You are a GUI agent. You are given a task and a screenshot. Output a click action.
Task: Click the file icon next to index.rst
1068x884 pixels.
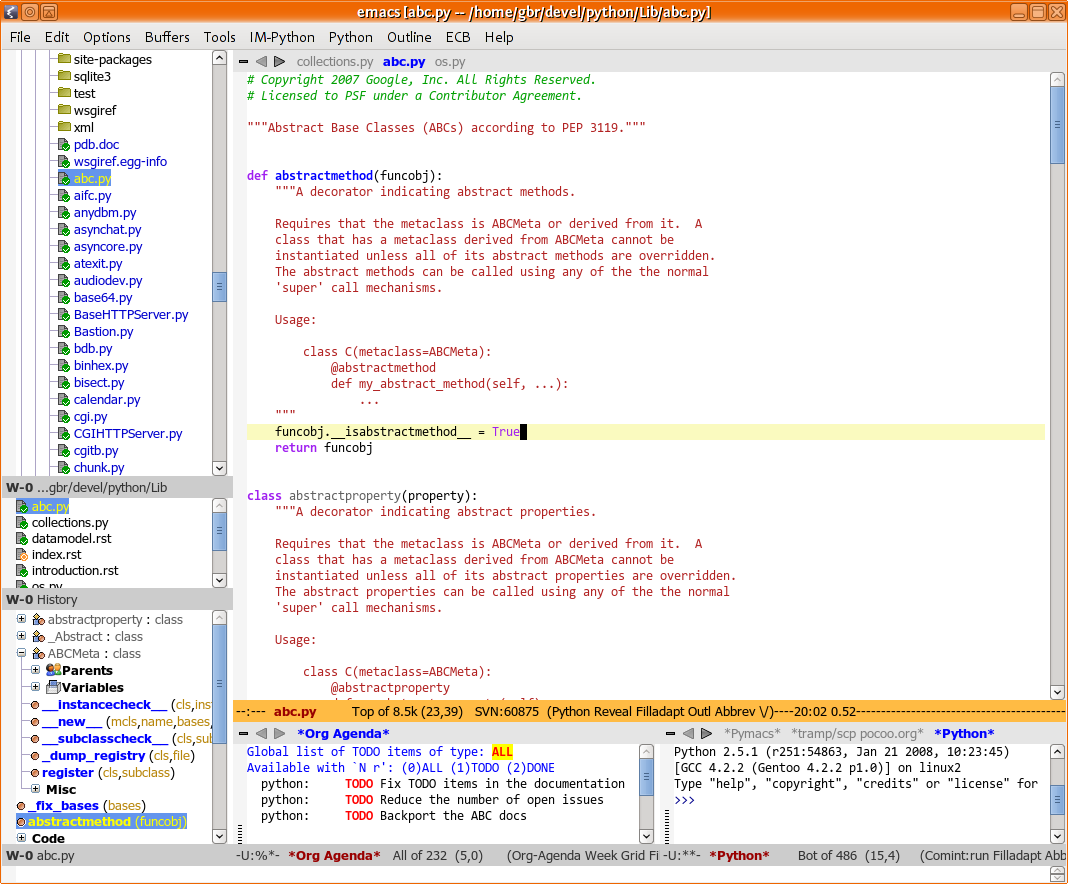pos(22,555)
